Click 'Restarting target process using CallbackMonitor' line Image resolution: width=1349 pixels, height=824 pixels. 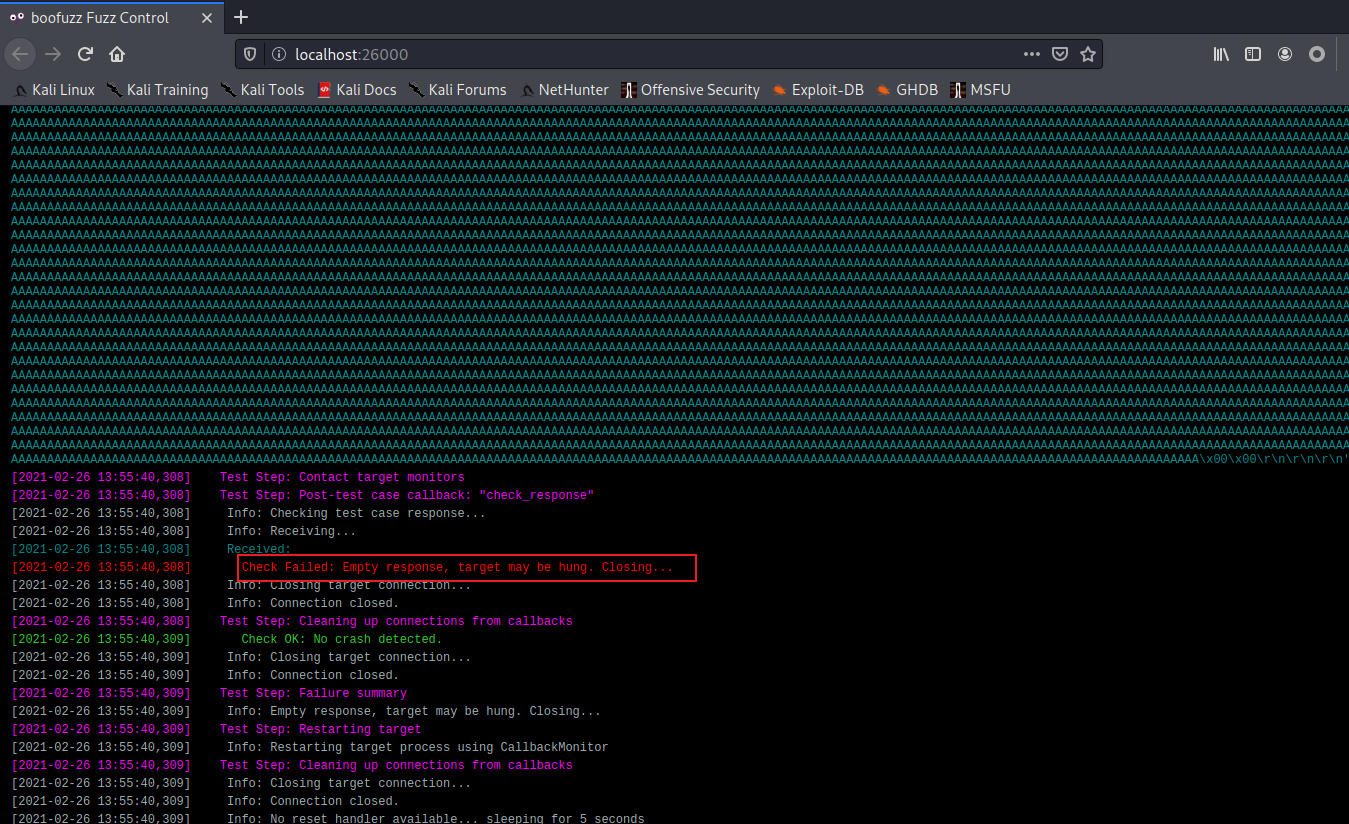click(x=417, y=747)
